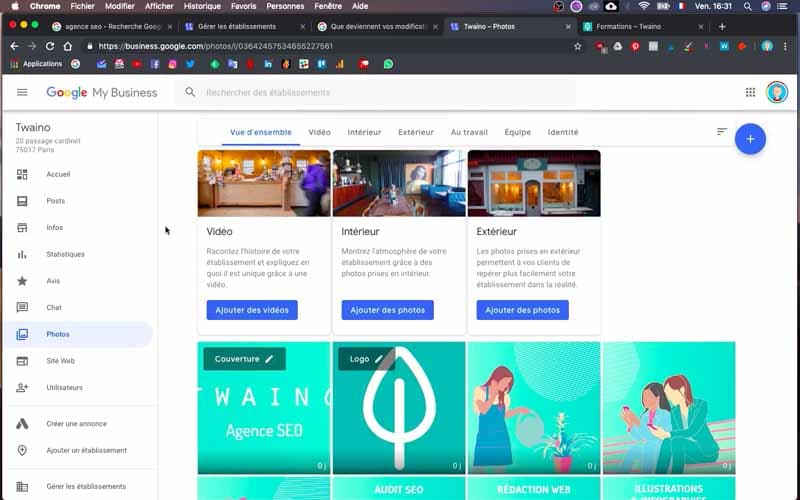This screenshot has height=500, width=800.
Task: Open the Historique menu in menu bar
Action: (202, 6)
